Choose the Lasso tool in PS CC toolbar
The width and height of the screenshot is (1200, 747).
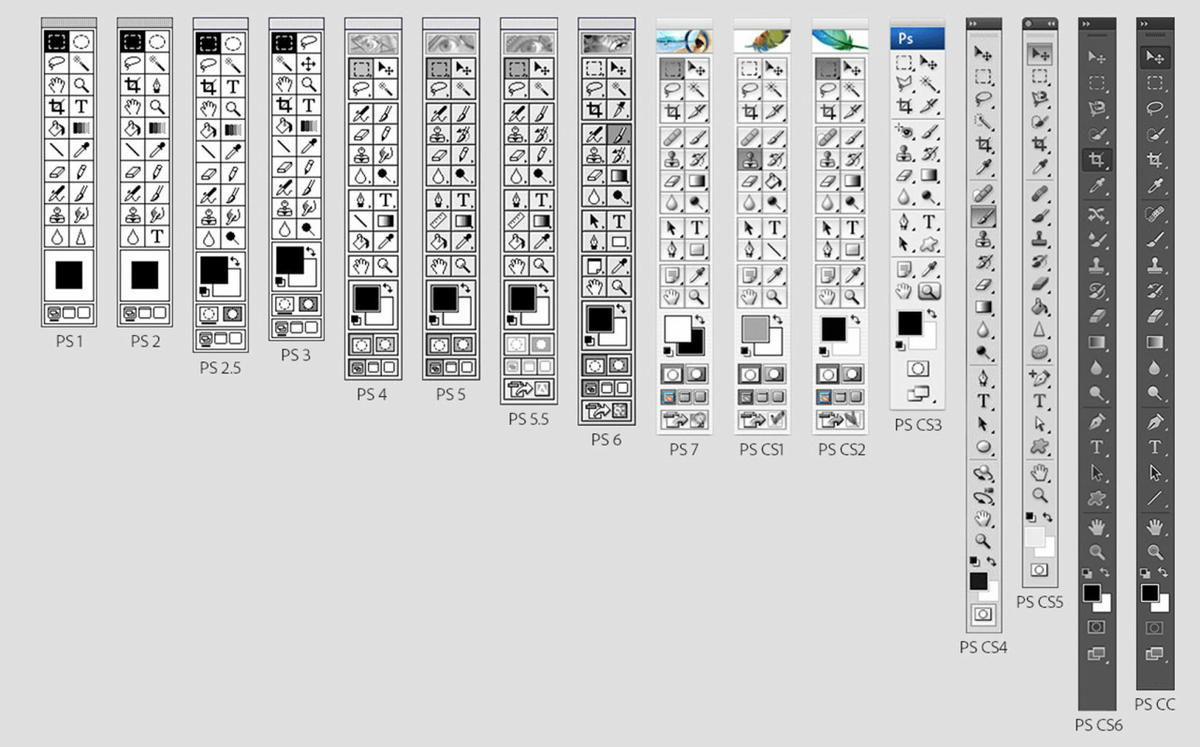coord(1155,109)
